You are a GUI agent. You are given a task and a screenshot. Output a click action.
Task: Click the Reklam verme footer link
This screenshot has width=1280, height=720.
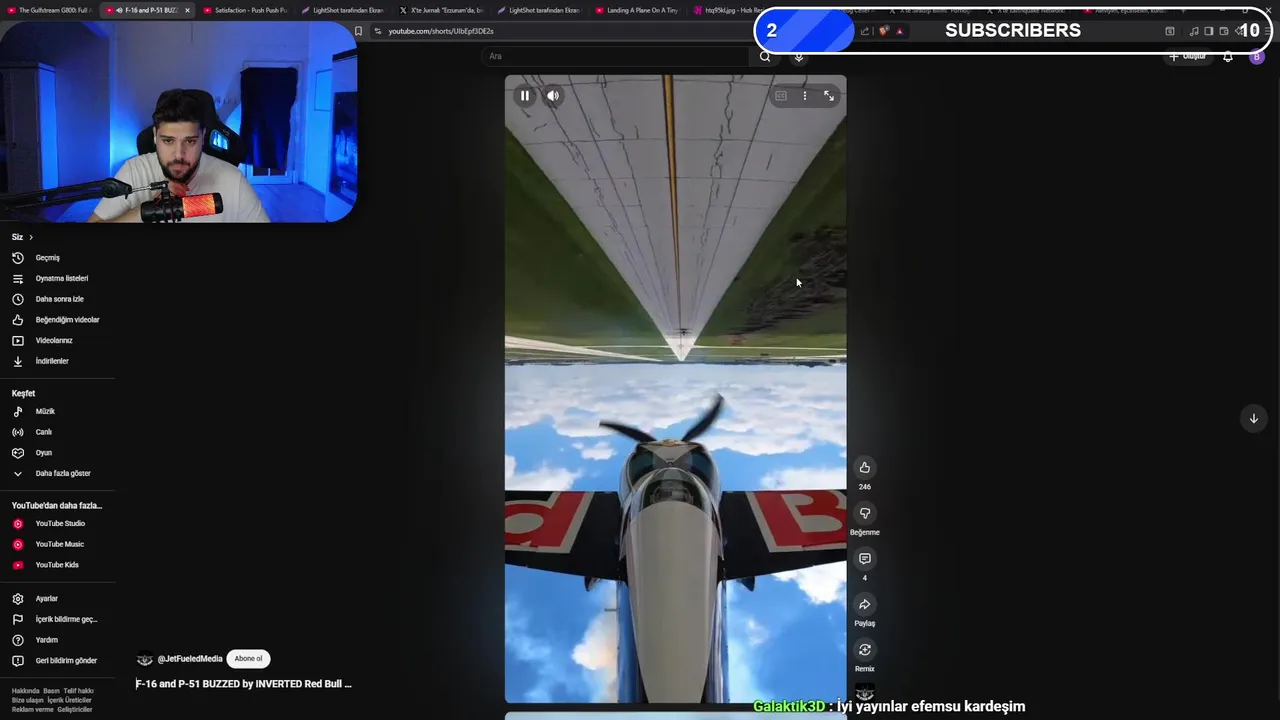[33, 709]
